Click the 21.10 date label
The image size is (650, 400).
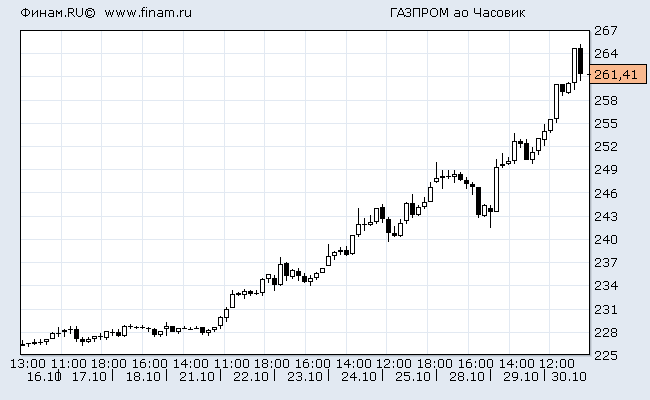pos(197,377)
